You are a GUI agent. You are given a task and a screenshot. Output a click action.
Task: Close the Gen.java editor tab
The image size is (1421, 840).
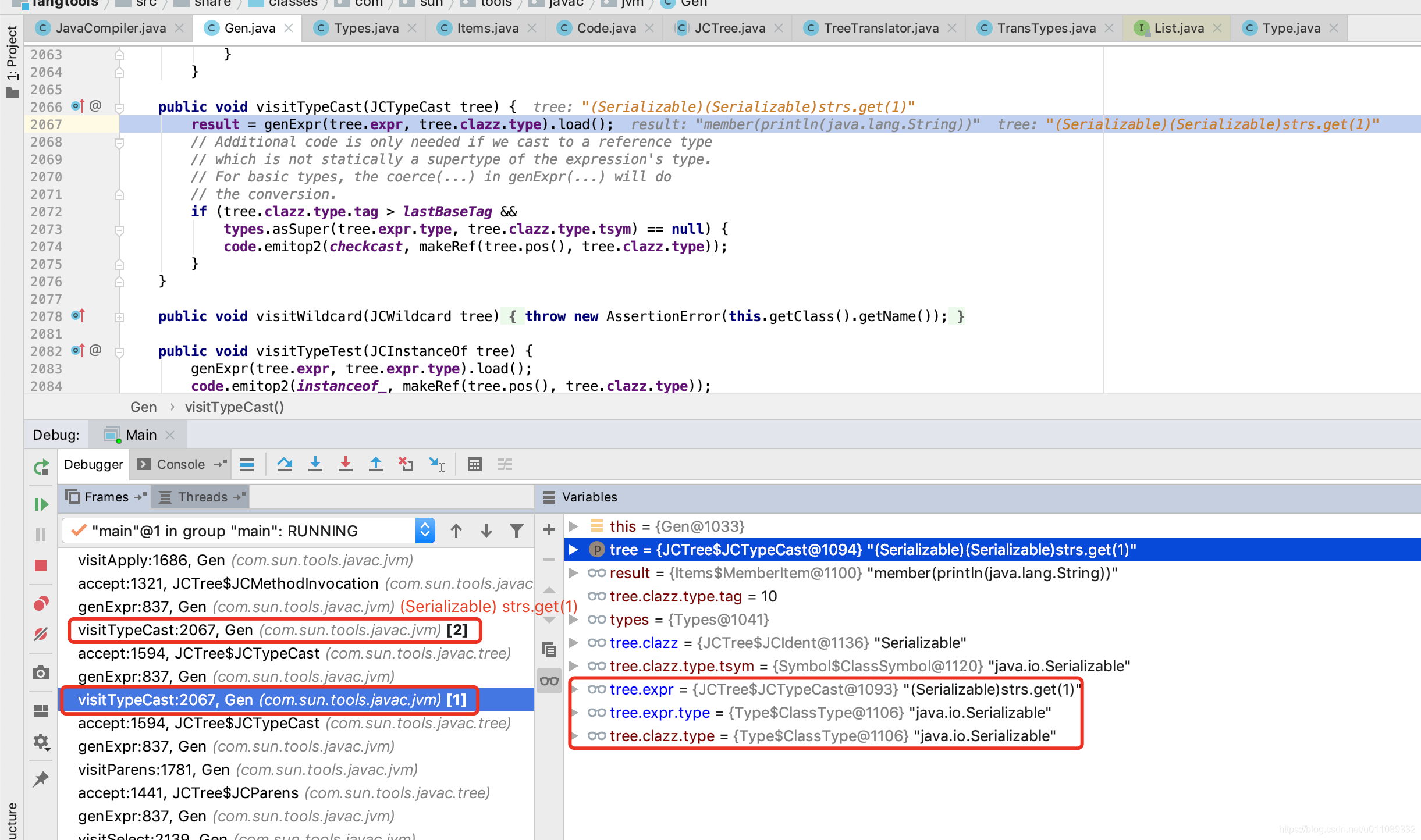pyautogui.click(x=289, y=28)
